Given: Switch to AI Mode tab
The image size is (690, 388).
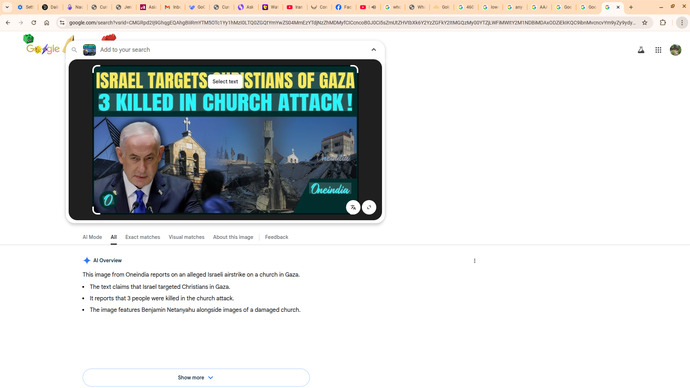Looking at the screenshot, I should [x=92, y=237].
